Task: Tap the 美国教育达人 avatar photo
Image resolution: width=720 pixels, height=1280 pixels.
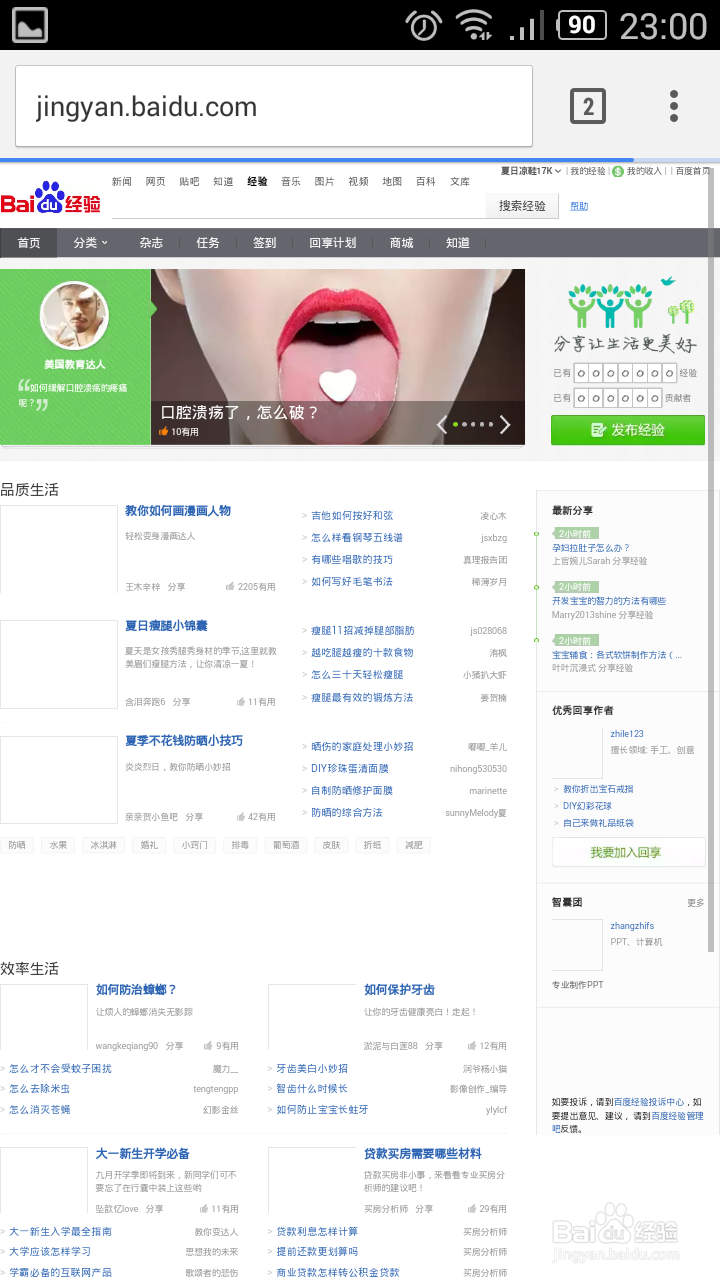Action: tap(74, 316)
